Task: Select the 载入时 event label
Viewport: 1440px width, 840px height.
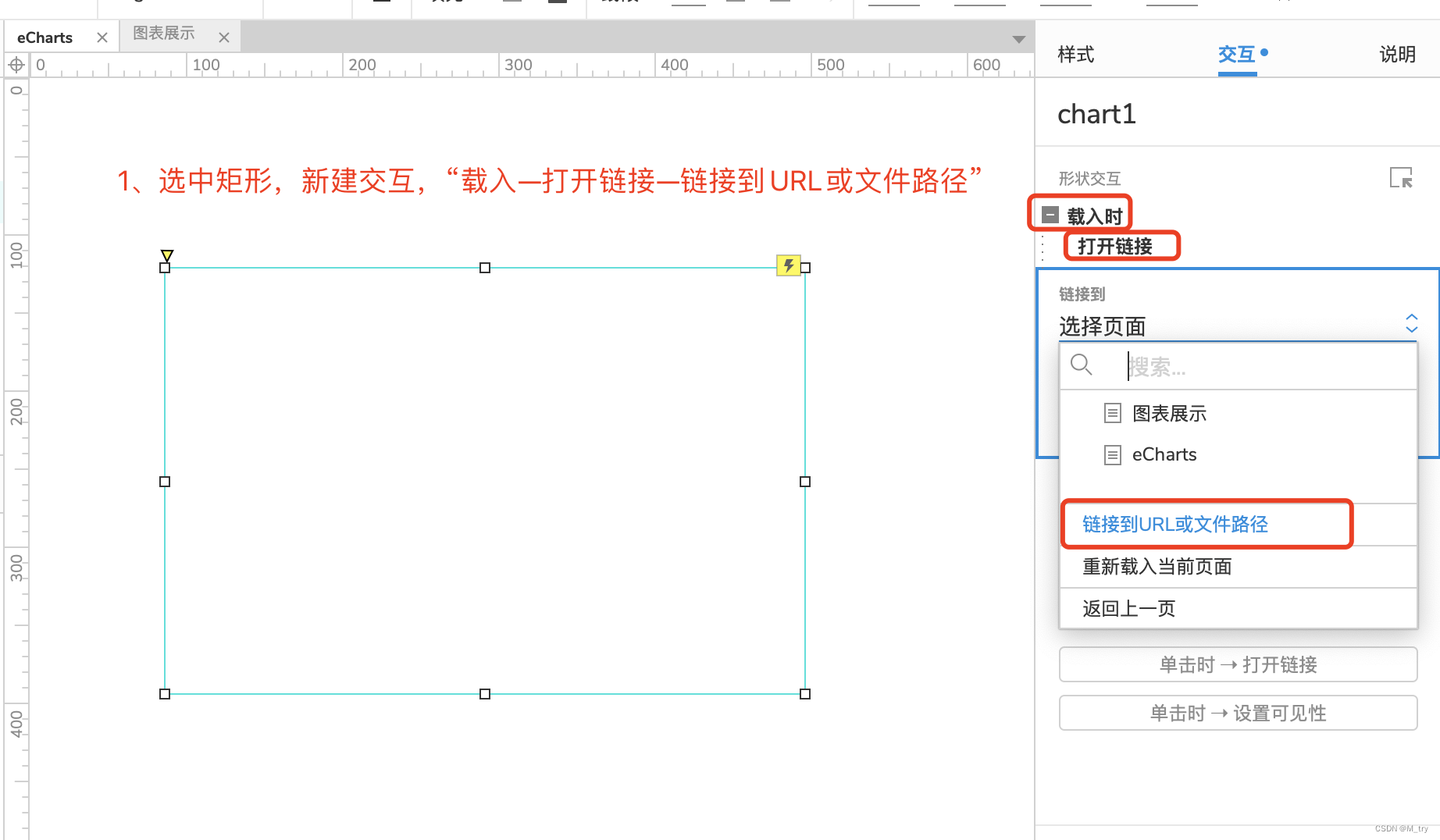Action: 1095,216
